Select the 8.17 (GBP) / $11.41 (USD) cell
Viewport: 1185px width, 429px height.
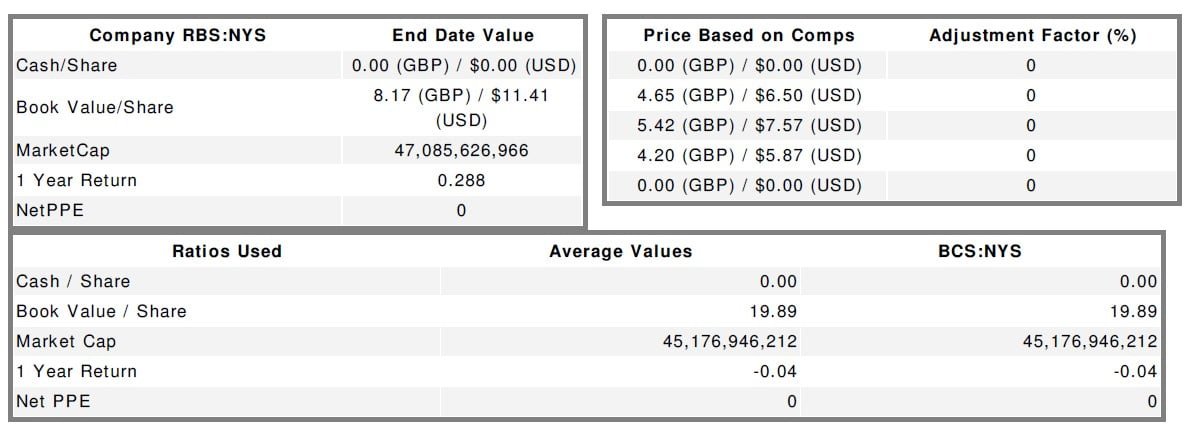click(x=461, y=108)
